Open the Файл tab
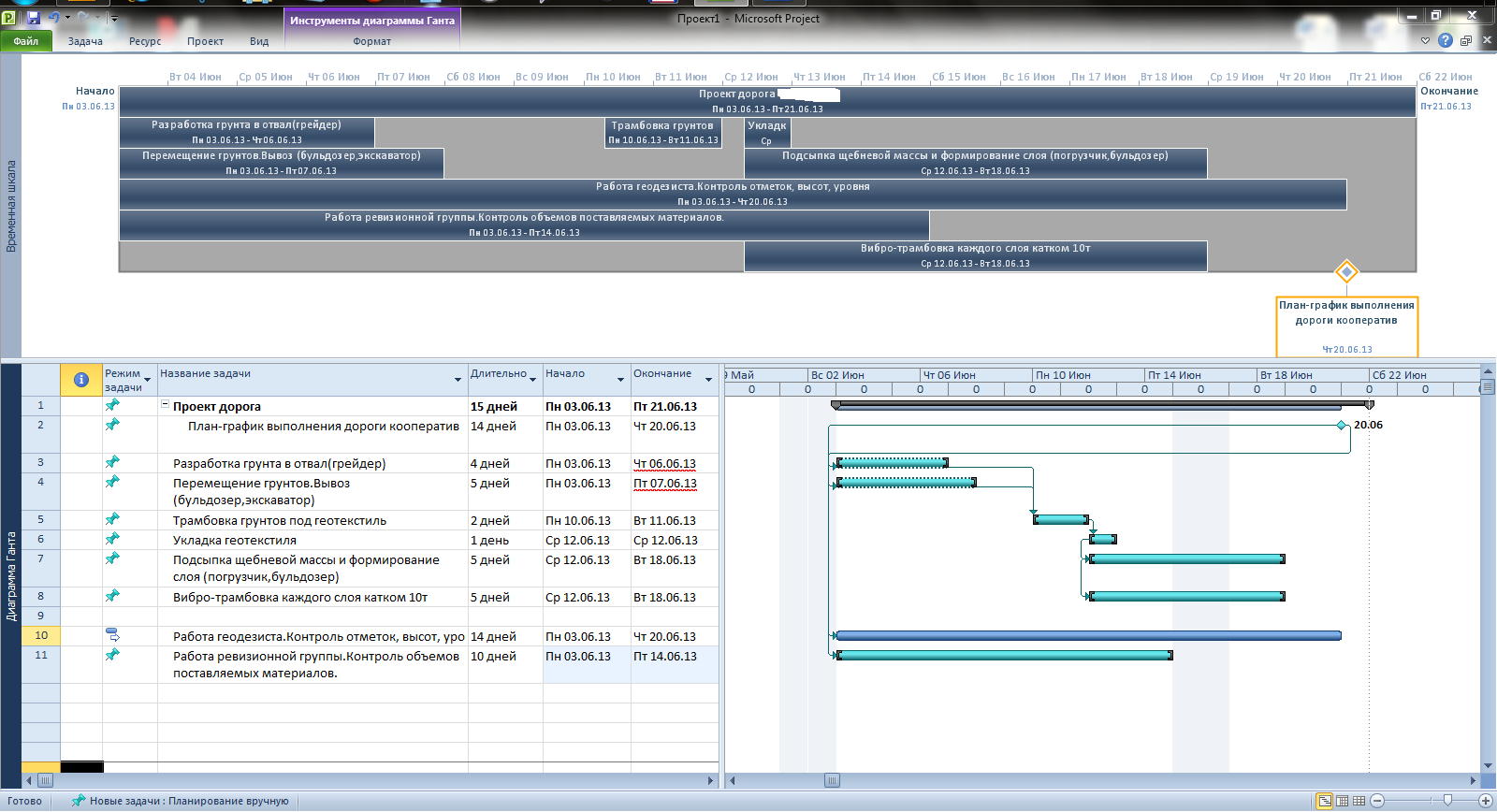This screenshot has height=812, width=1497. click(26, 41)
